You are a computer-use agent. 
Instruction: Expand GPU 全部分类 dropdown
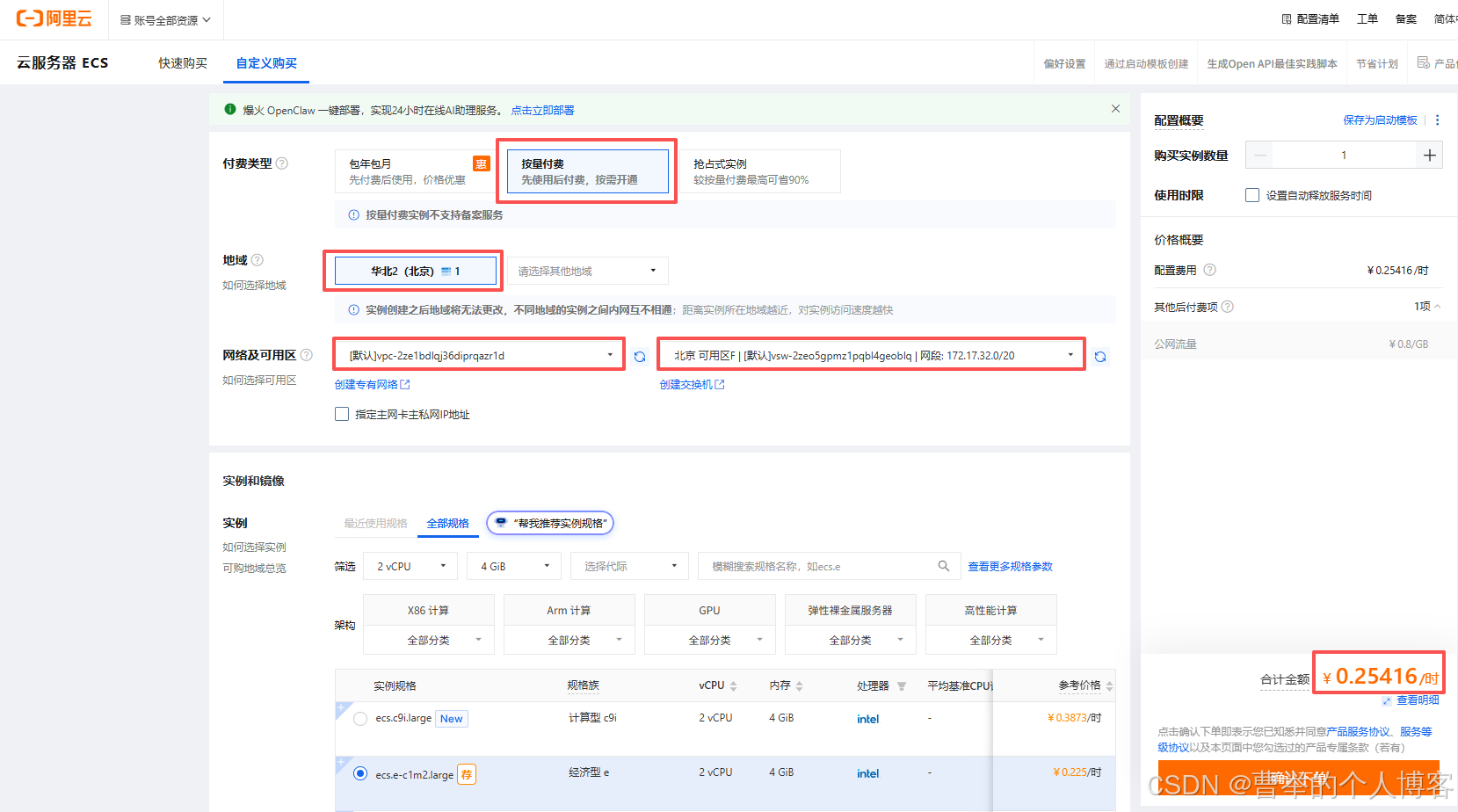710,640
